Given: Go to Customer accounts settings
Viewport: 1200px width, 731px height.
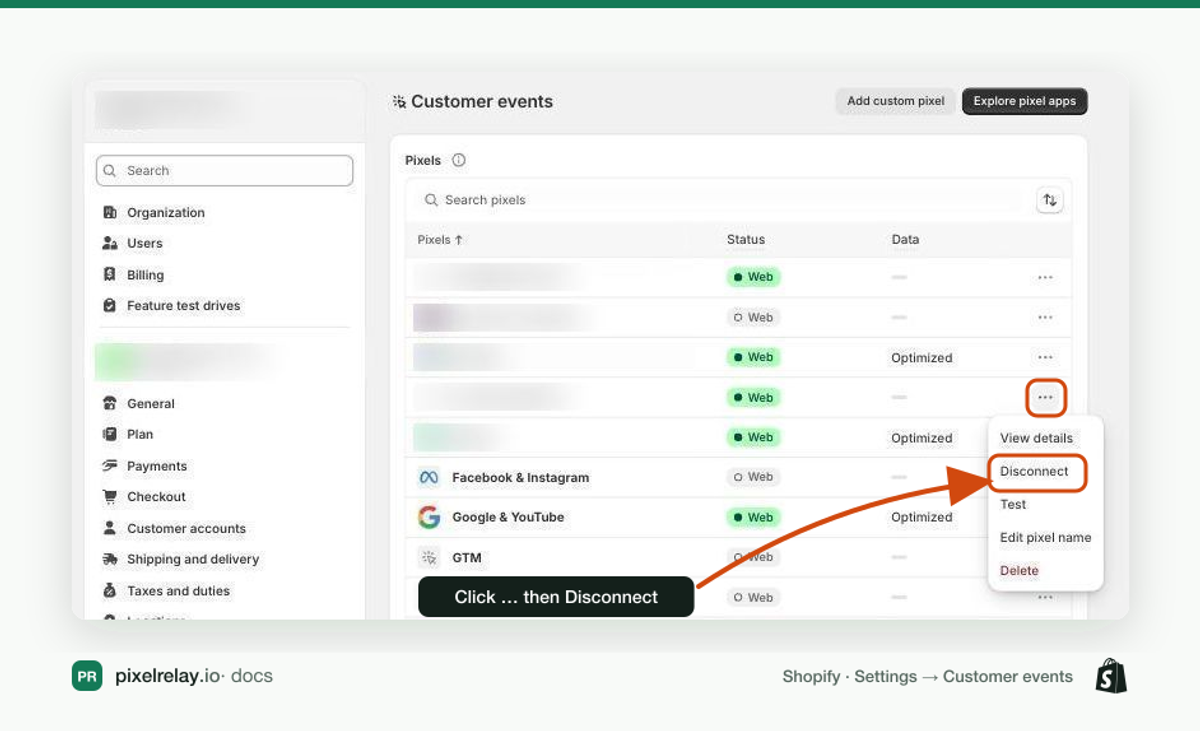Looking at the screenshot, I should (186, 529).
